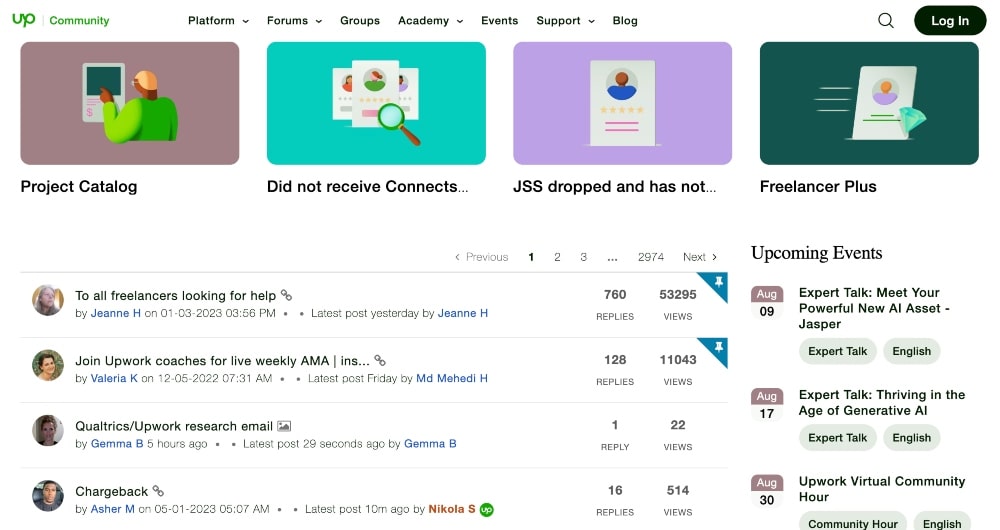The width and height of the screenshot is (1000, 530).
Task: Open event 'Expert Talk: Meet Your Powerful New AI Asset'
Action: click(x=874, y=308)
